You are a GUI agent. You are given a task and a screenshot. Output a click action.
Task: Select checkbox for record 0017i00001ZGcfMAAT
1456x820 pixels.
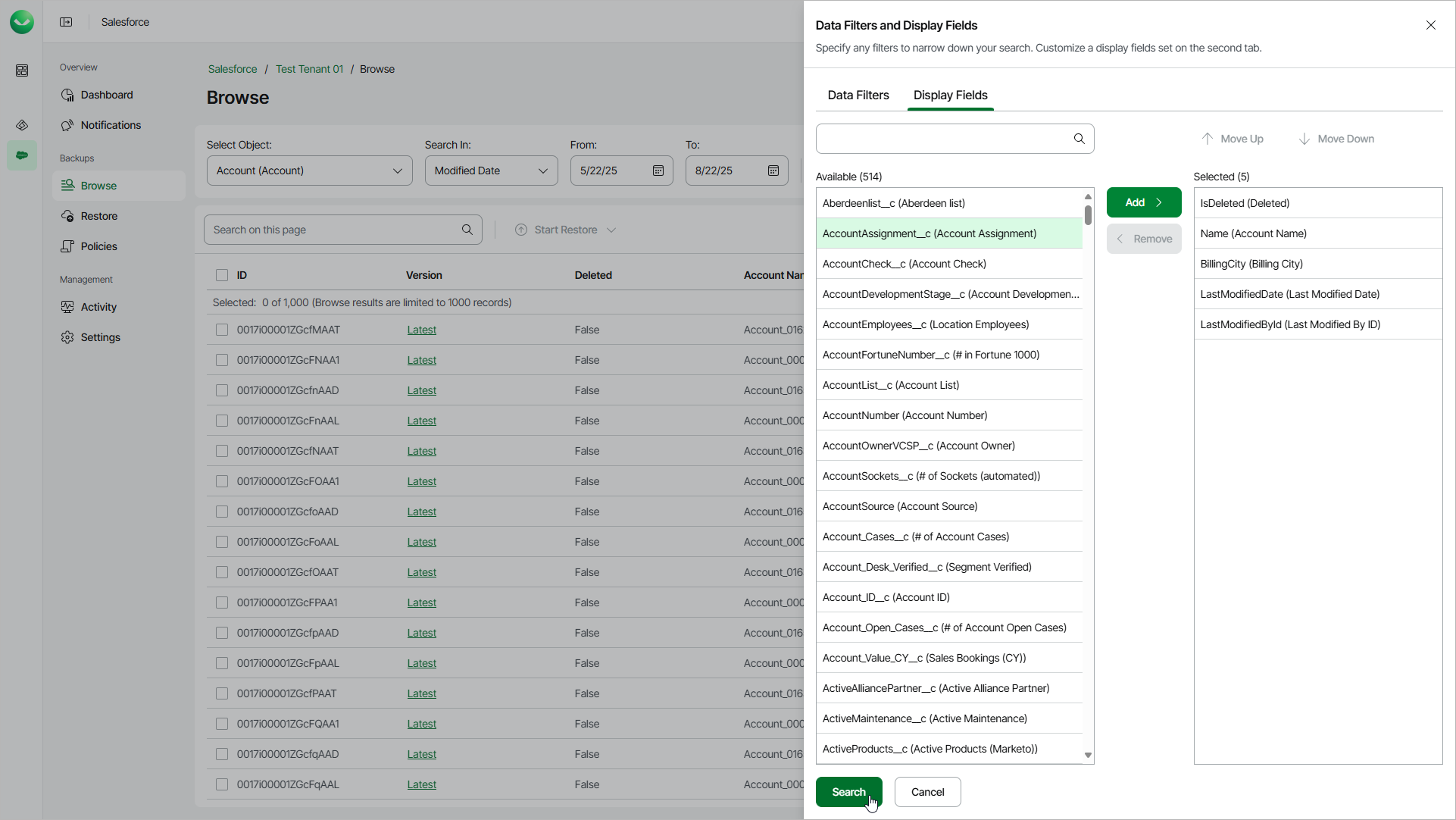coord(221,330)
